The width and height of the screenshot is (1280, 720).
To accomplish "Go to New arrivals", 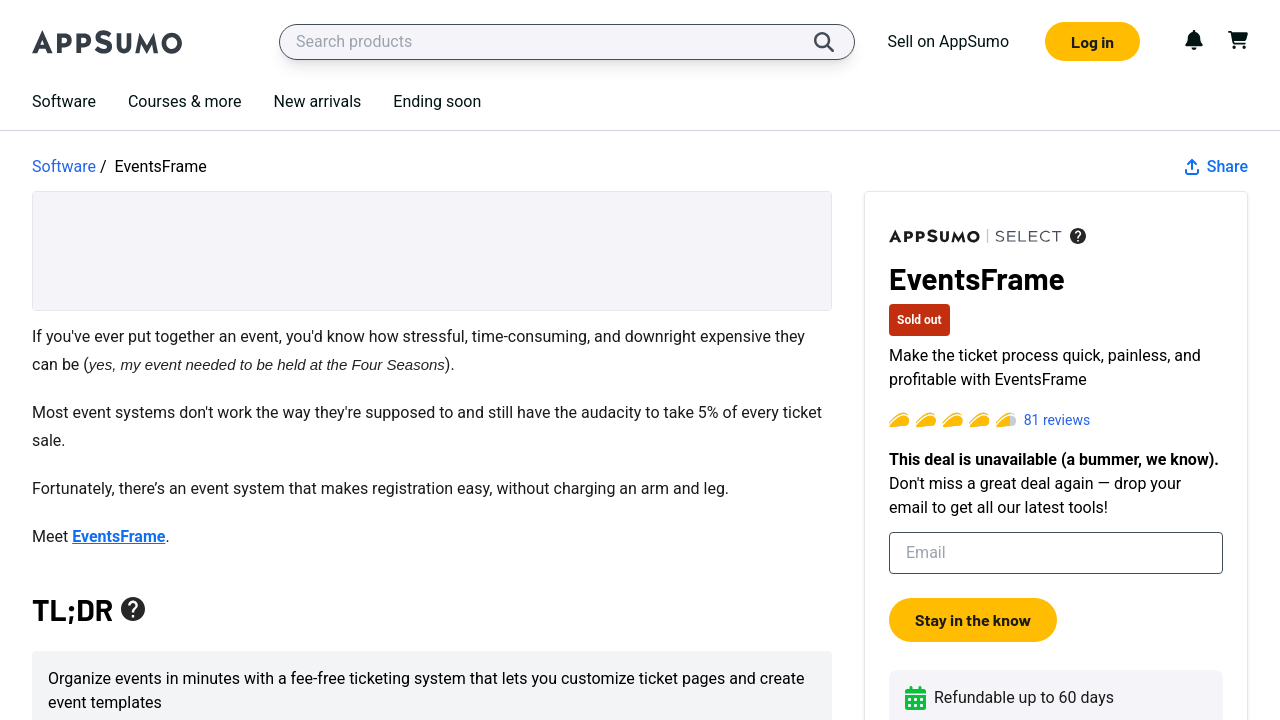I will click(x=317, y=101).
